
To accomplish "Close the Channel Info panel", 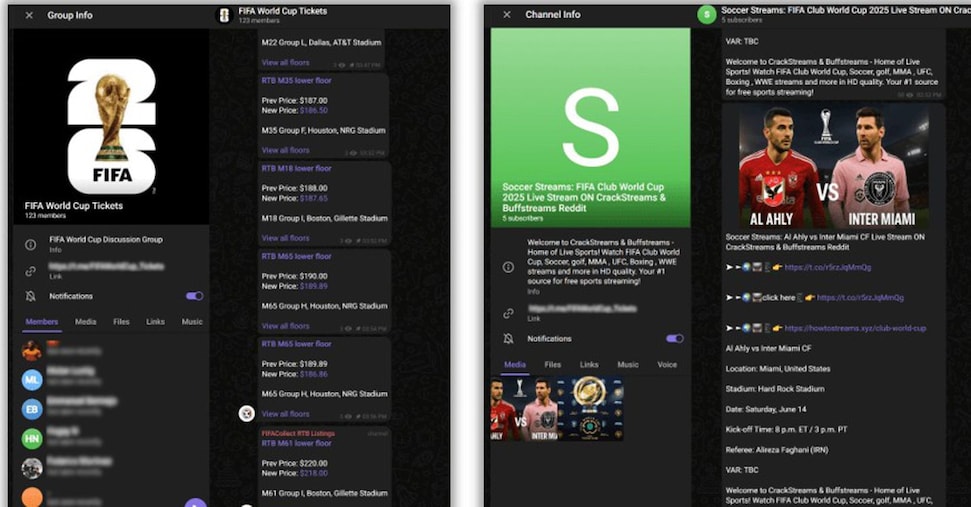I will pyautogui.click(x=507, y=14).
